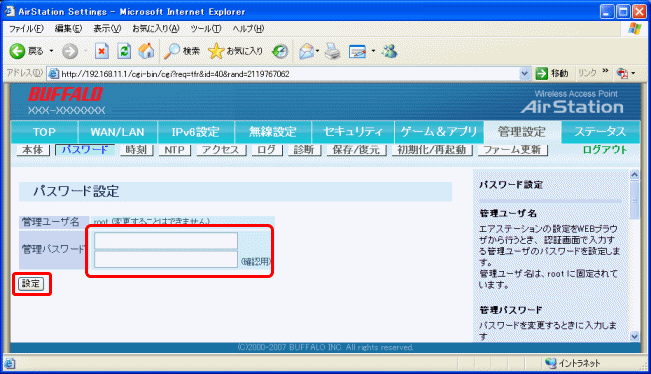Image resolution: width=651 pixels, height=374 pixels.
Task: Open the PDF tool dropdown arrow
Action: click(633, 73)
